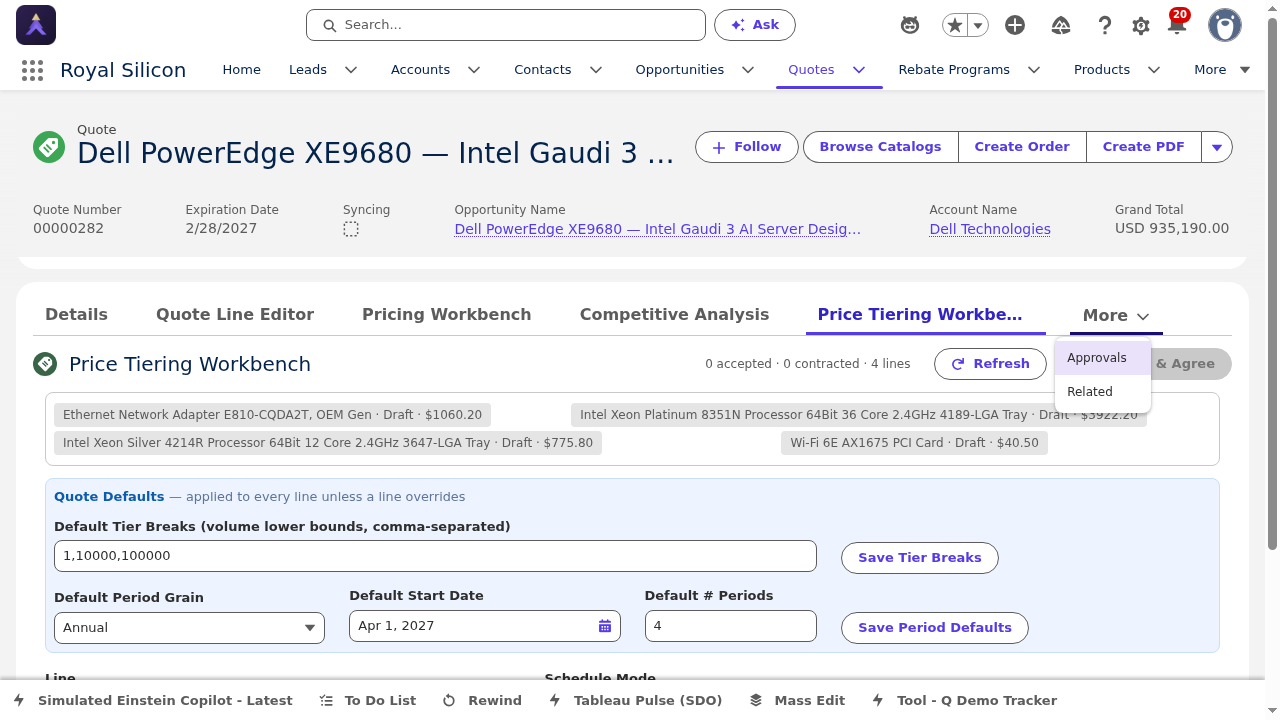The image size is (1280, 720).
Task: Click the green Quote record icon
Action: 49,147
